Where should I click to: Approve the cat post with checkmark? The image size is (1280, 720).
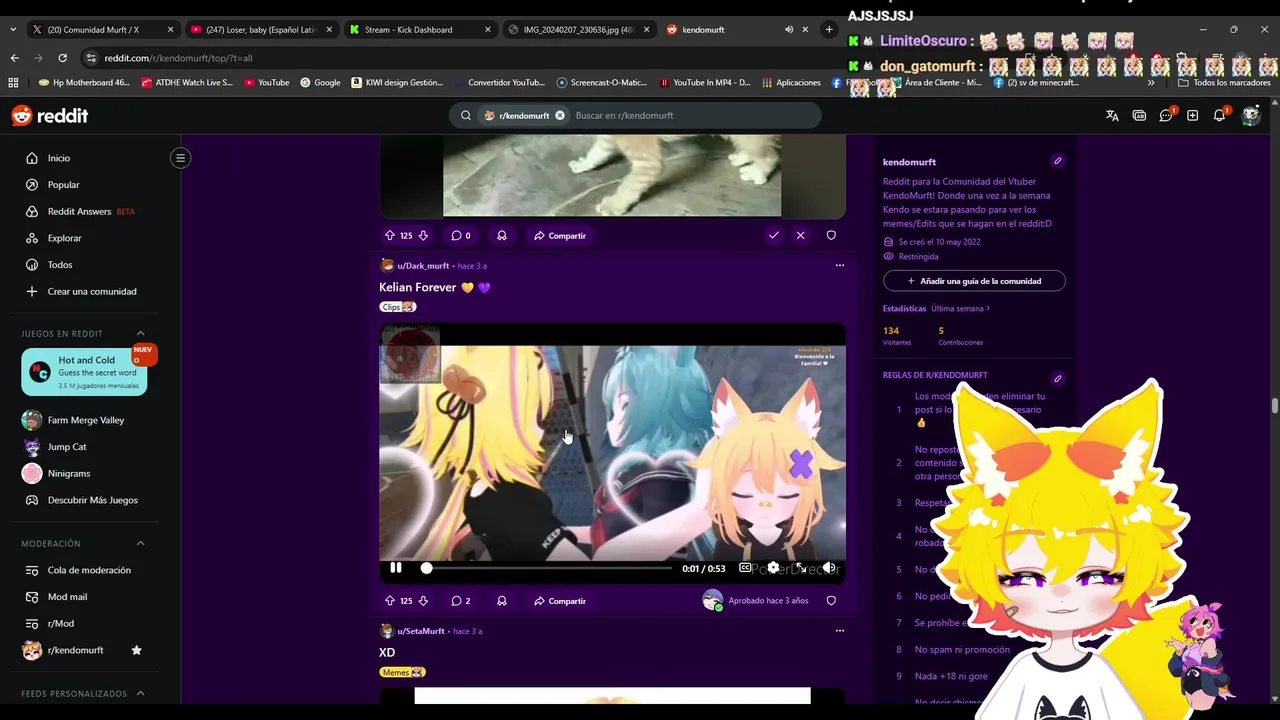(x=774, y=235)
